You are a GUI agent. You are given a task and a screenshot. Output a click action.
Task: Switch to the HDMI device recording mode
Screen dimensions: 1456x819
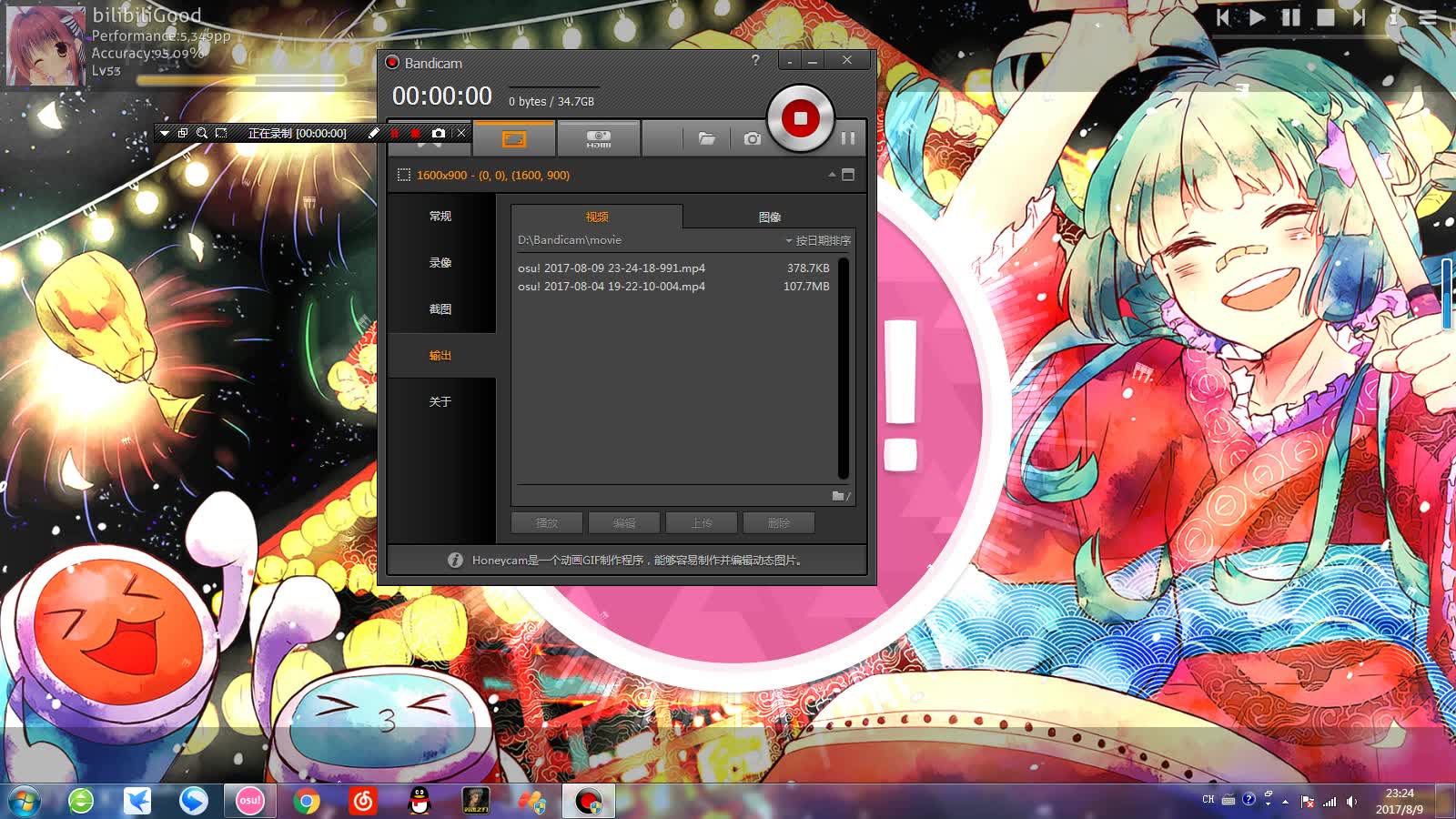coord(599,138)
